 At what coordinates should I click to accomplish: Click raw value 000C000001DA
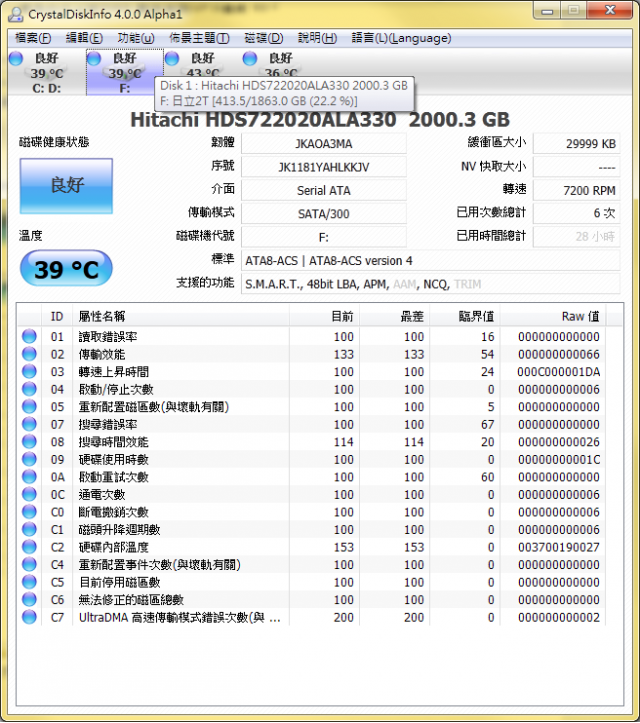tap(558, 372)
